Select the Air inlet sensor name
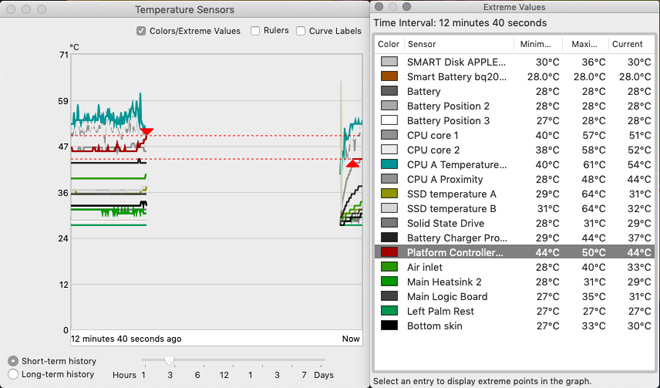 [x=425, y=267]
